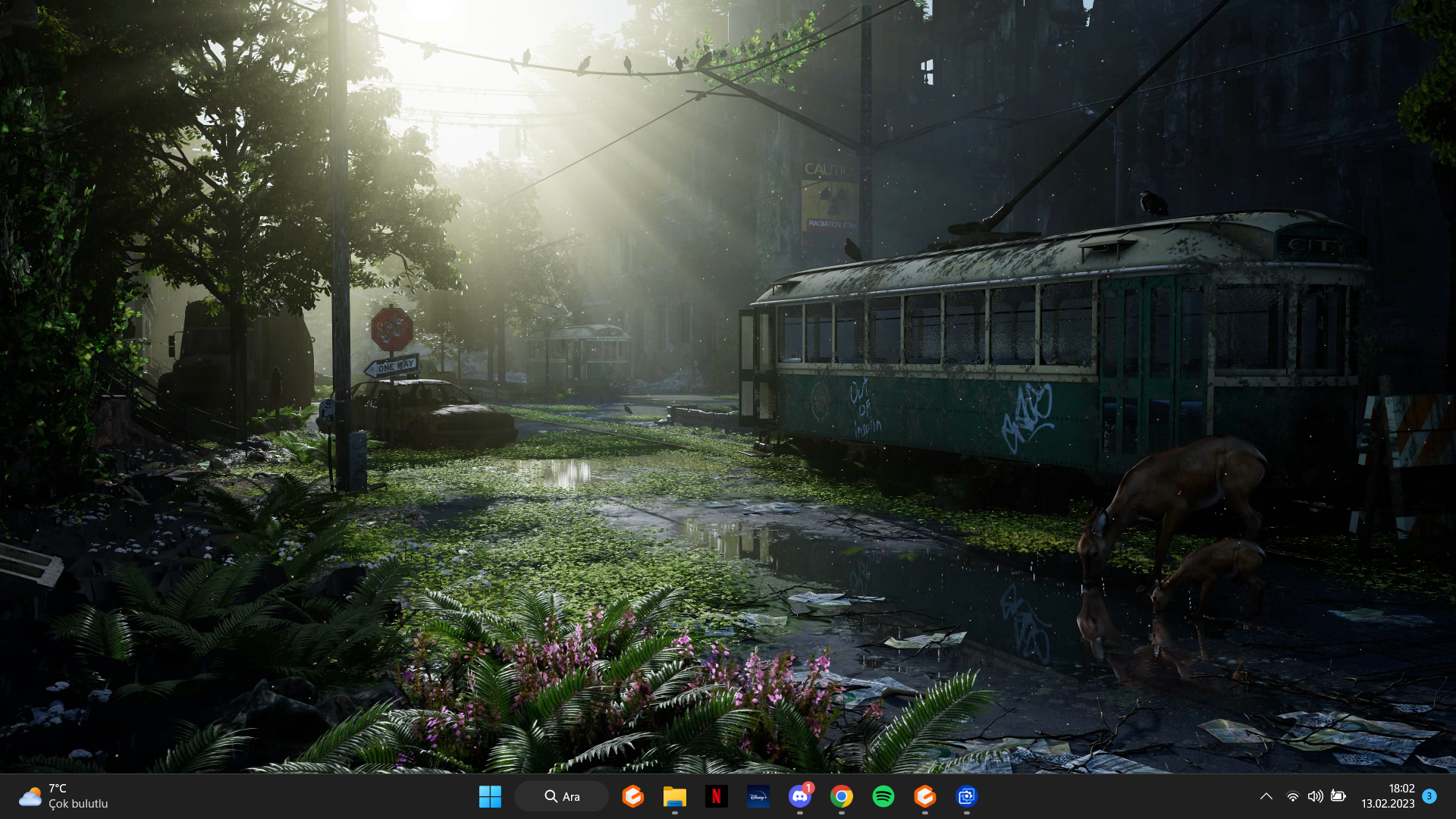This screenshot has height=819, width=1456.
Task: Open the Windows Start menu
Action: coord(490,796)
